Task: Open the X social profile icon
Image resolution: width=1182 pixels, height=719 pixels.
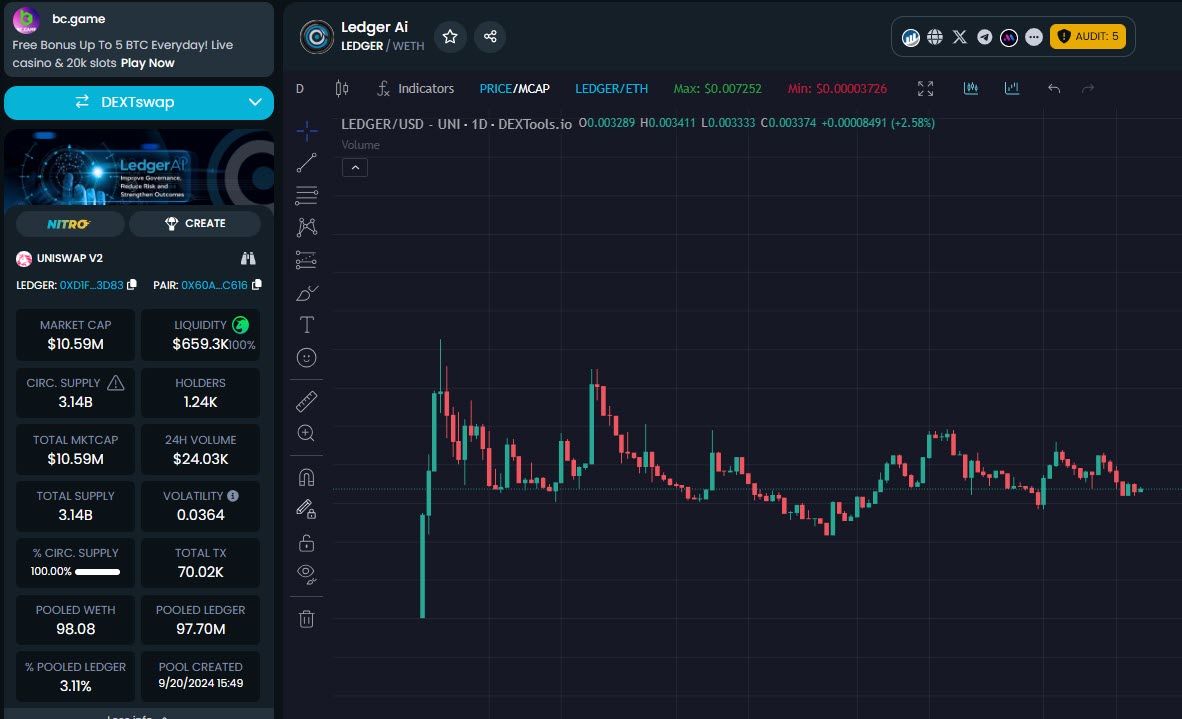Action: (959, 36)
